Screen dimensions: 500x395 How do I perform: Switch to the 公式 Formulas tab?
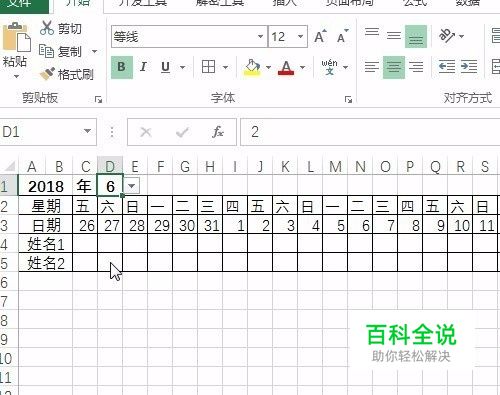(x=415, y=3)
